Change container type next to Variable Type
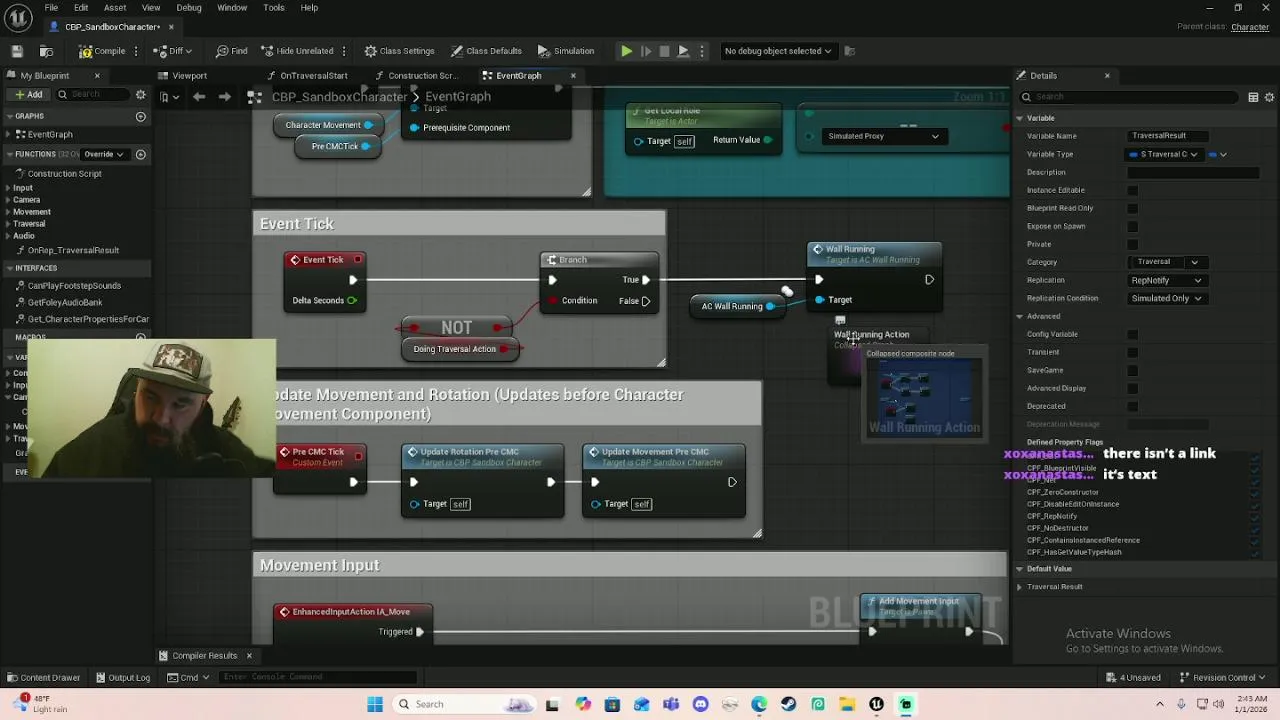Viewport: 1280px width, 720px height. (1217, 155)
